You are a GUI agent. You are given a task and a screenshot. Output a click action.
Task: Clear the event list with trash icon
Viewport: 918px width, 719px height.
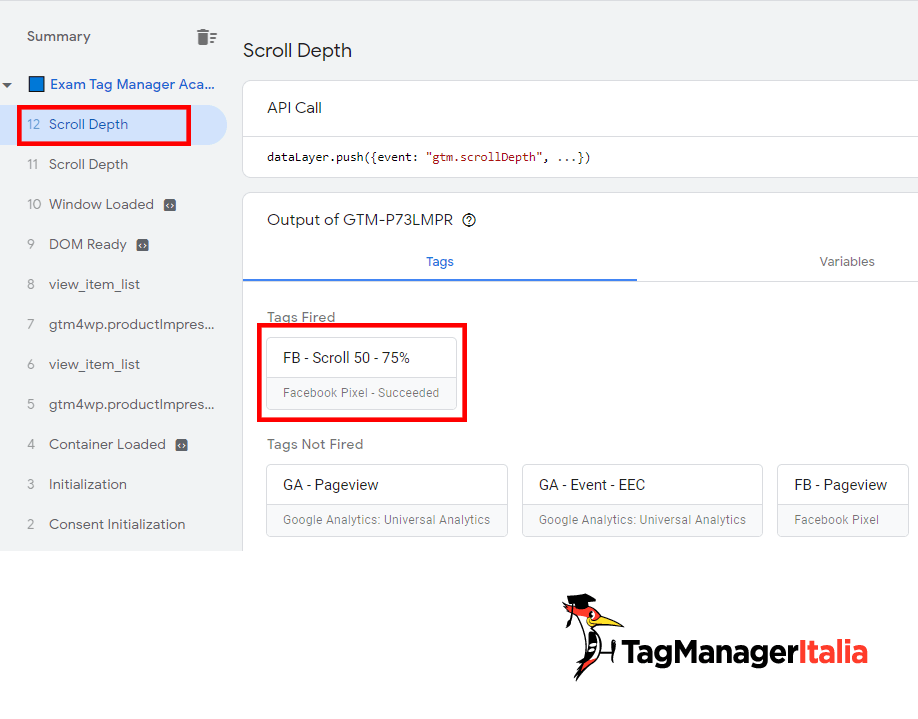click(x=207, y=37)
